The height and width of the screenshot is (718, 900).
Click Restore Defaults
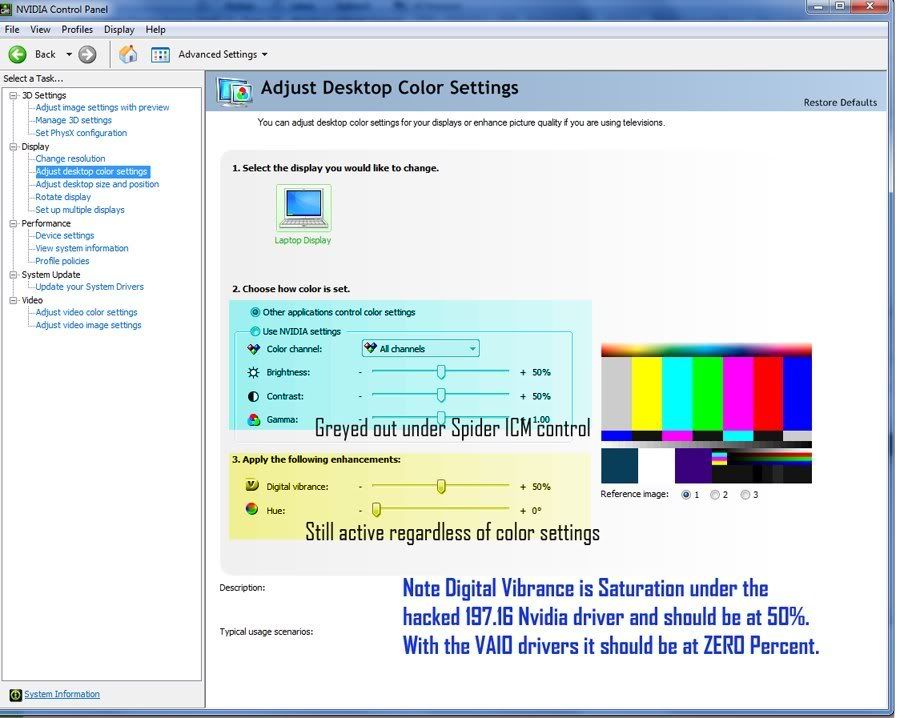click(x=840, y=103)
